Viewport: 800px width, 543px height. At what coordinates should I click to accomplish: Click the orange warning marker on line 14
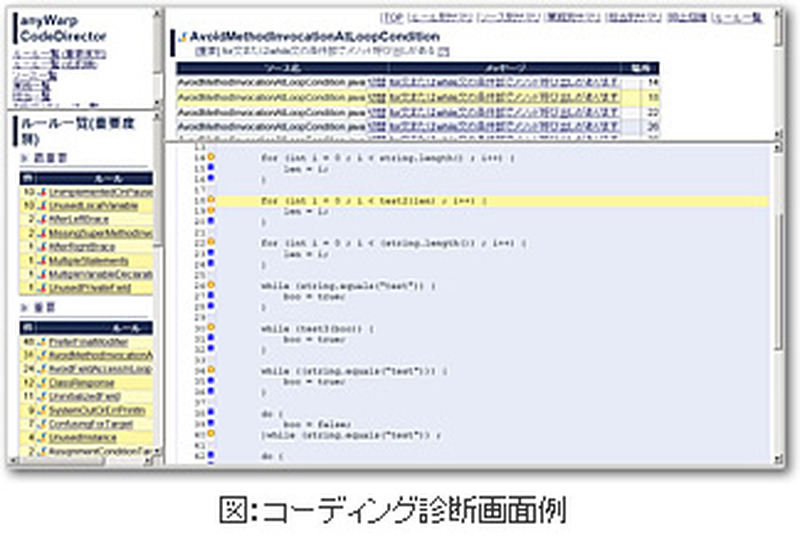(211, 158)
